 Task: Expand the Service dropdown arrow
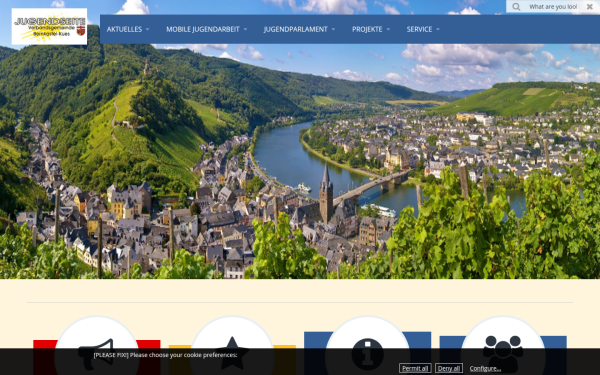coord(438,29)
